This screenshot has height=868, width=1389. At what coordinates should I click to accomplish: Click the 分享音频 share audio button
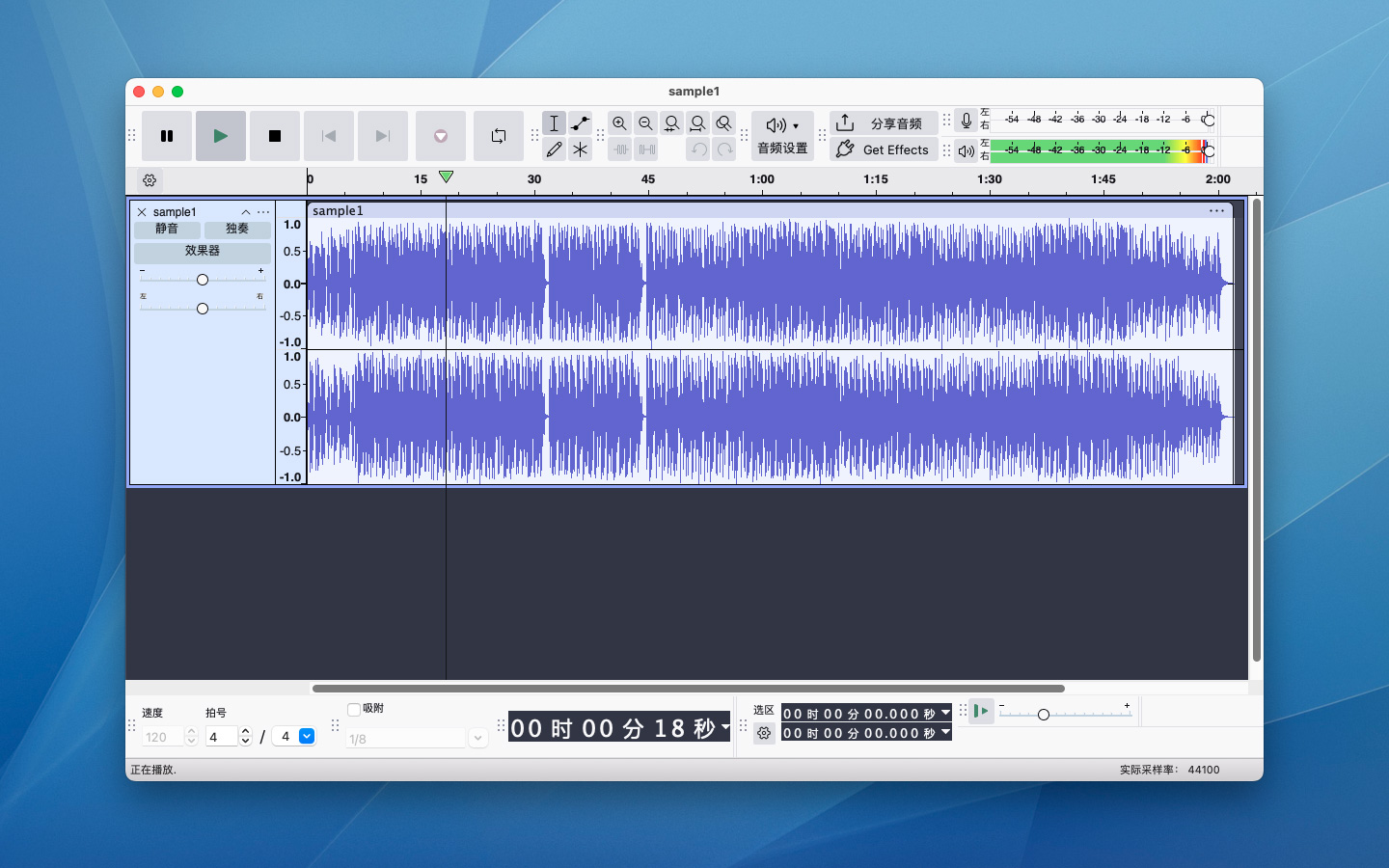[x=884, y=123]
